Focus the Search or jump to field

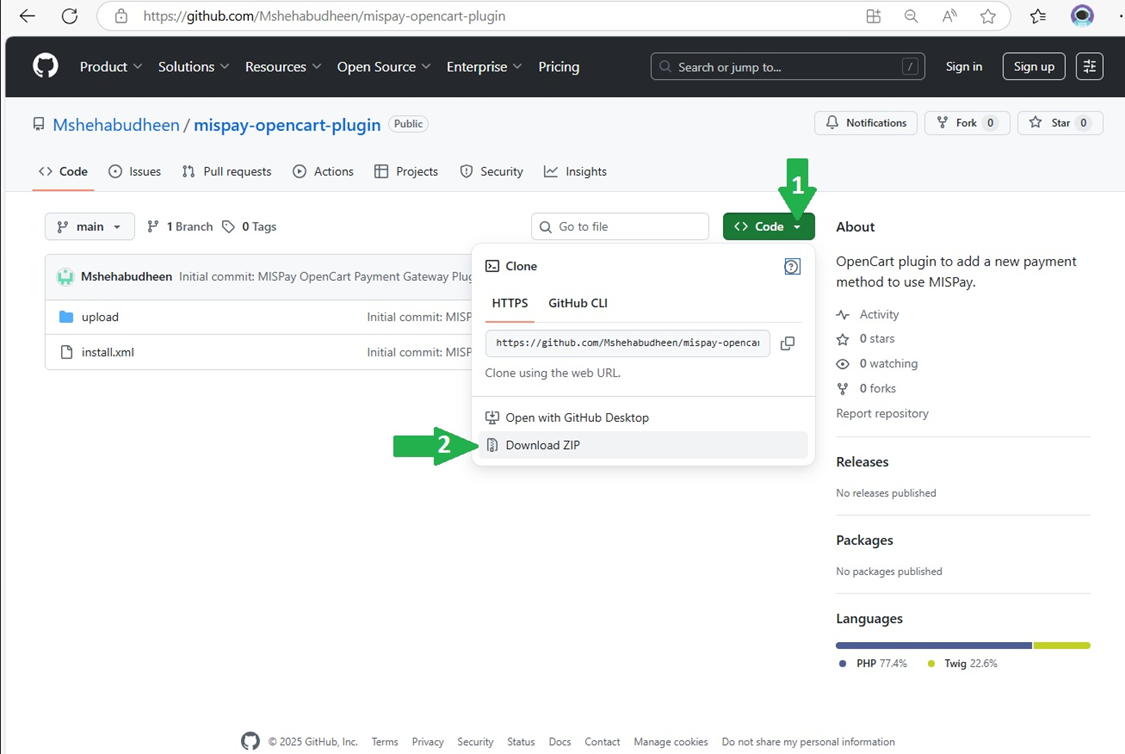coord(788,67)
